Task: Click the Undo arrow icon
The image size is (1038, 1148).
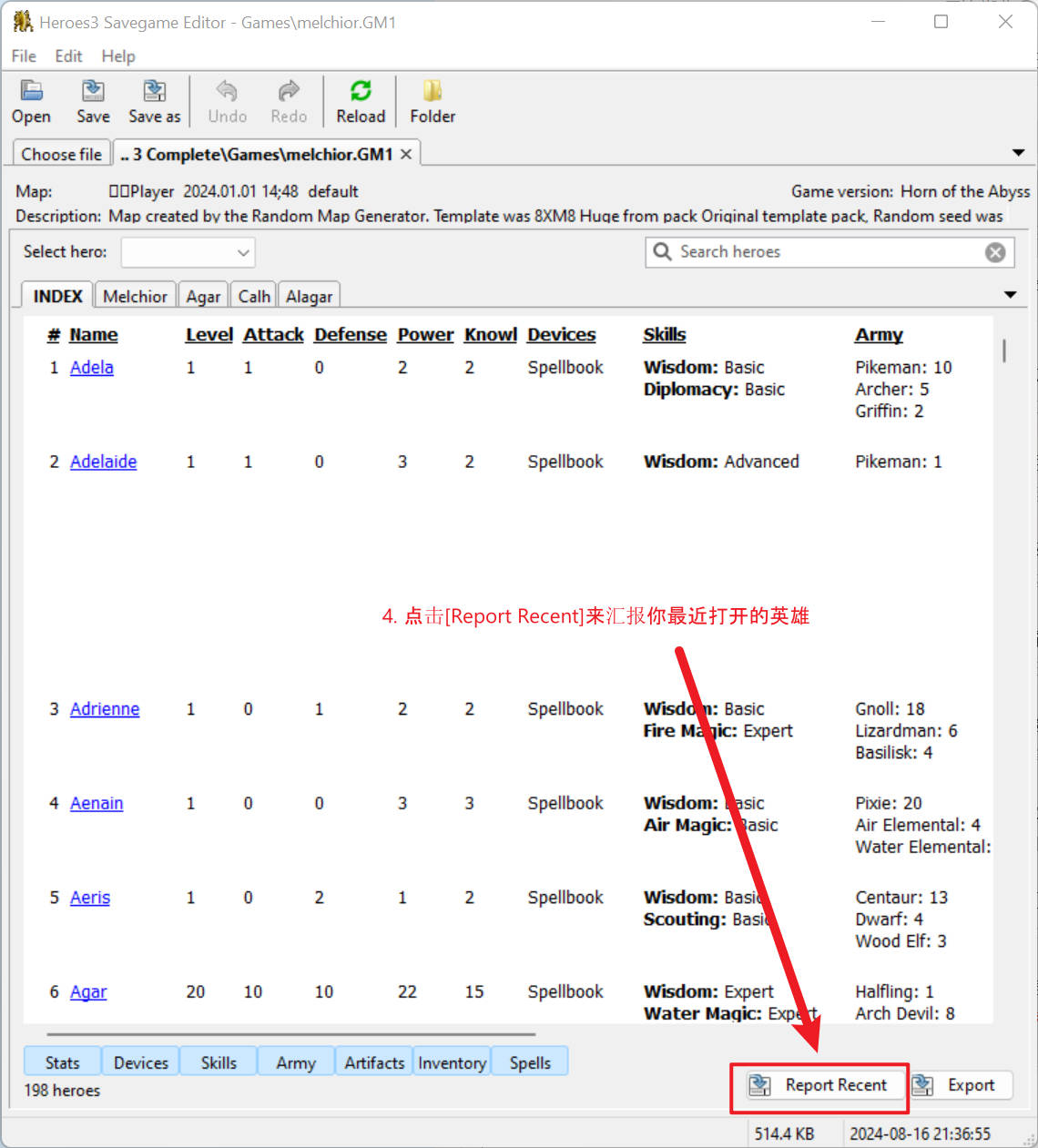Action: coord(227,91)
